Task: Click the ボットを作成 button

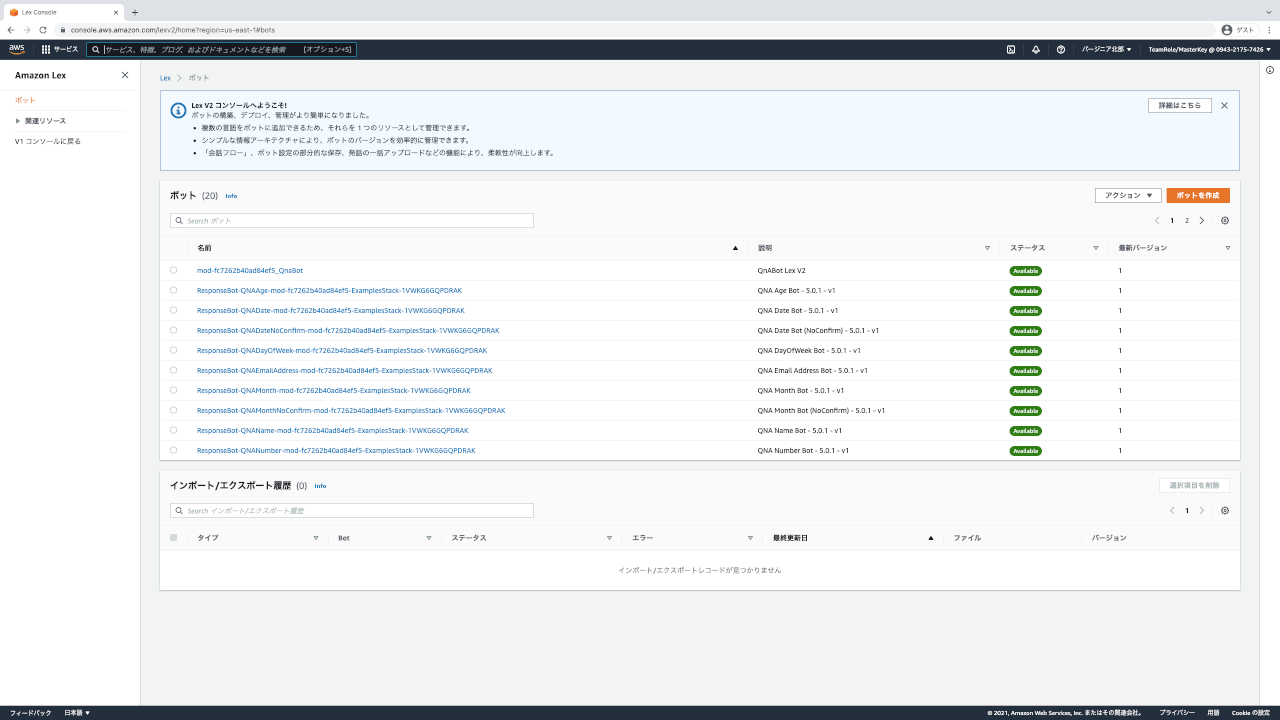Action: coord(1198,195)
